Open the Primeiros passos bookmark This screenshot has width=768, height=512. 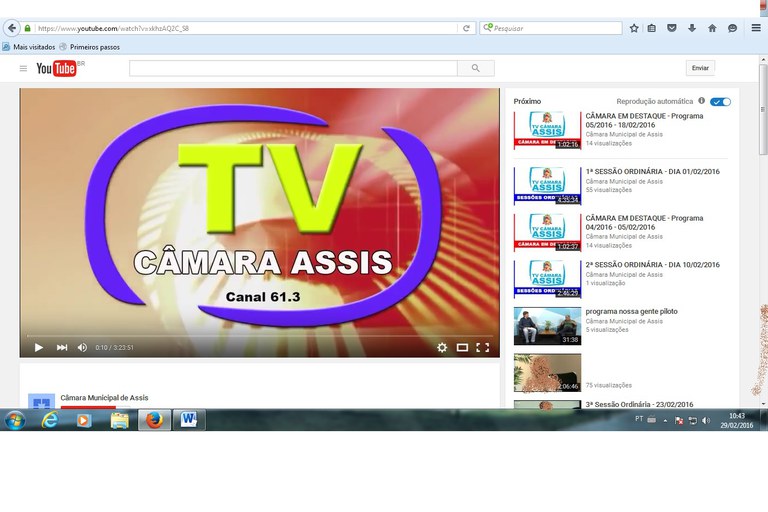point(90,47)
